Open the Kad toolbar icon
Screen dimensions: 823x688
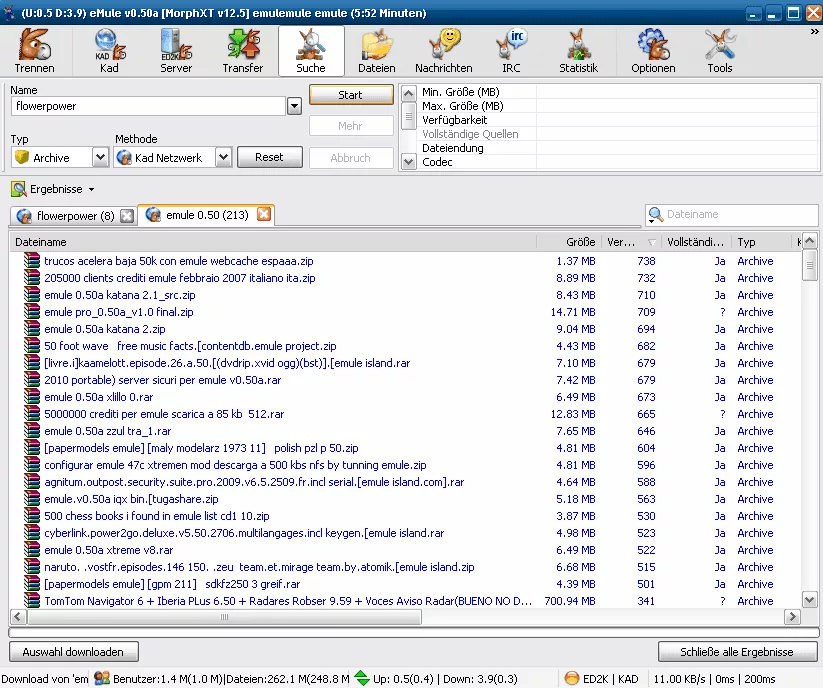(x=109, y=51)
